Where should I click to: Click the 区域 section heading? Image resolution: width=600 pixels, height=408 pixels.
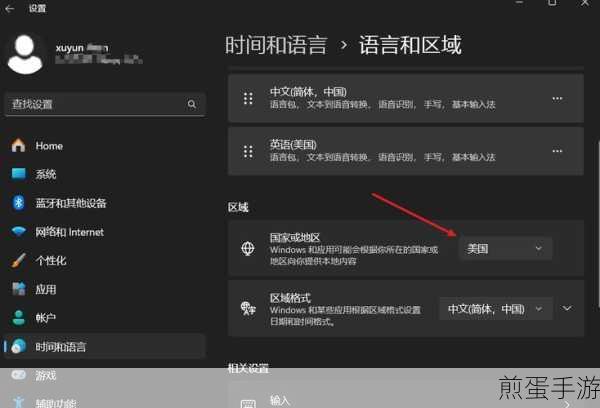tap(238, 207)
